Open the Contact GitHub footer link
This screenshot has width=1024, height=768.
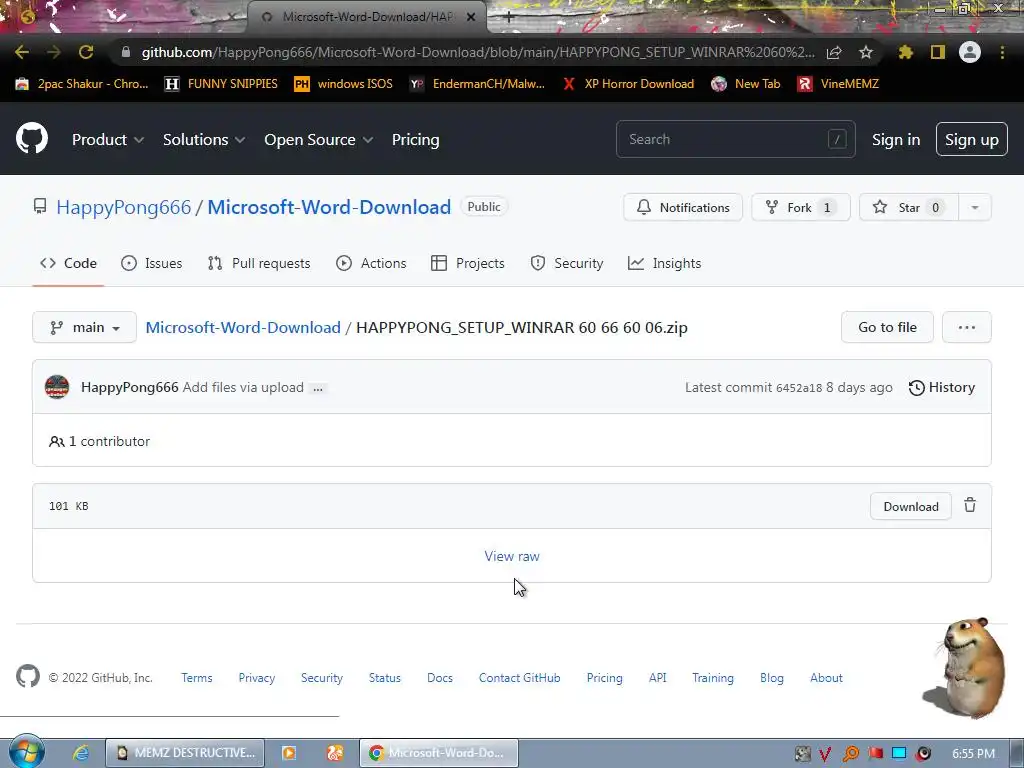(519, 678)
